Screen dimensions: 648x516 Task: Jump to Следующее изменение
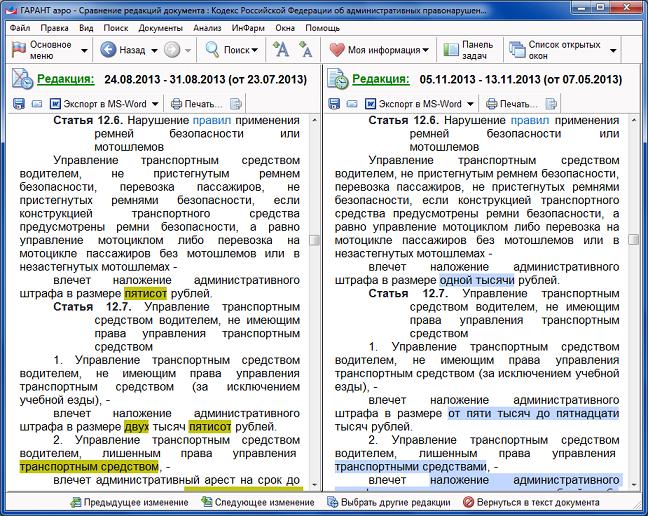[250, 502]
